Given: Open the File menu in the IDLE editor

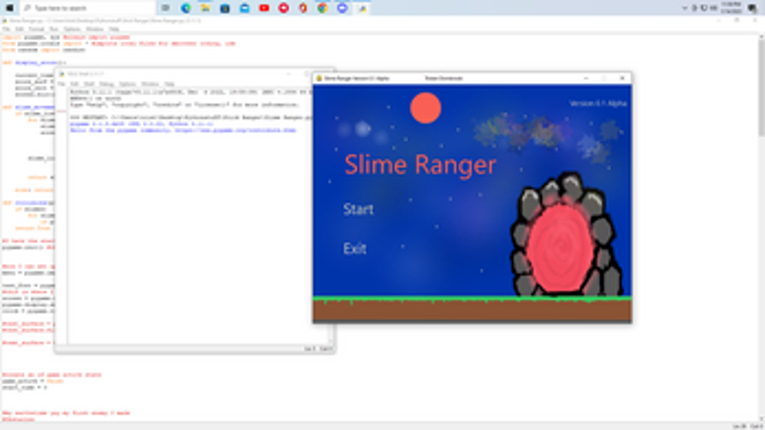Looking at the screenshot, I should point(7,29).
